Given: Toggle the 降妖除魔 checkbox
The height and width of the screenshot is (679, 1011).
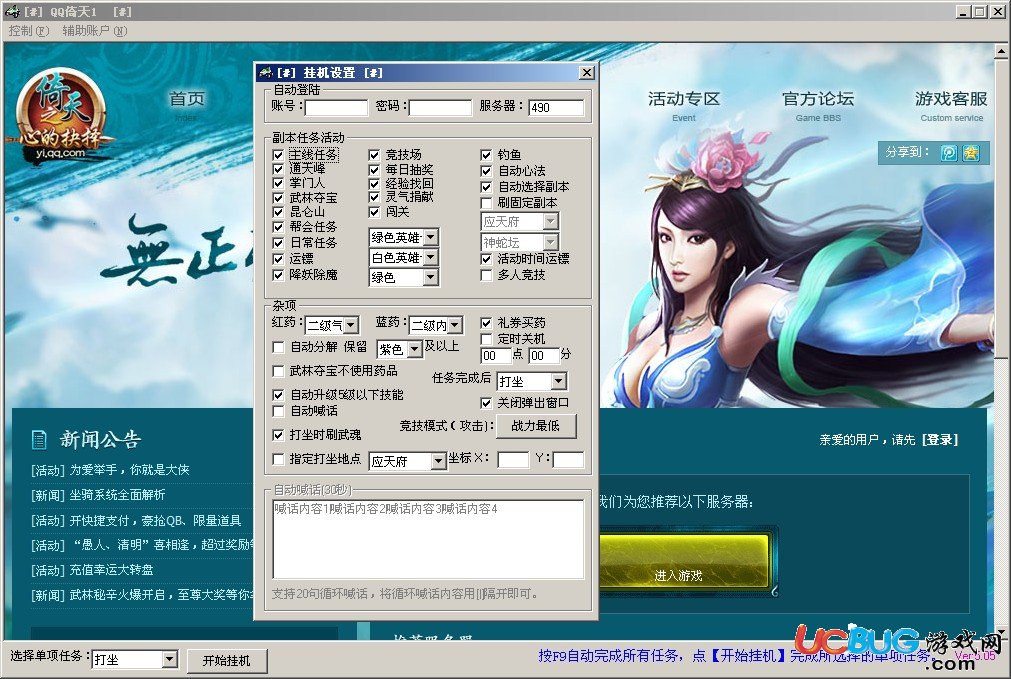Looking at the screenshot, I should 278,275.
